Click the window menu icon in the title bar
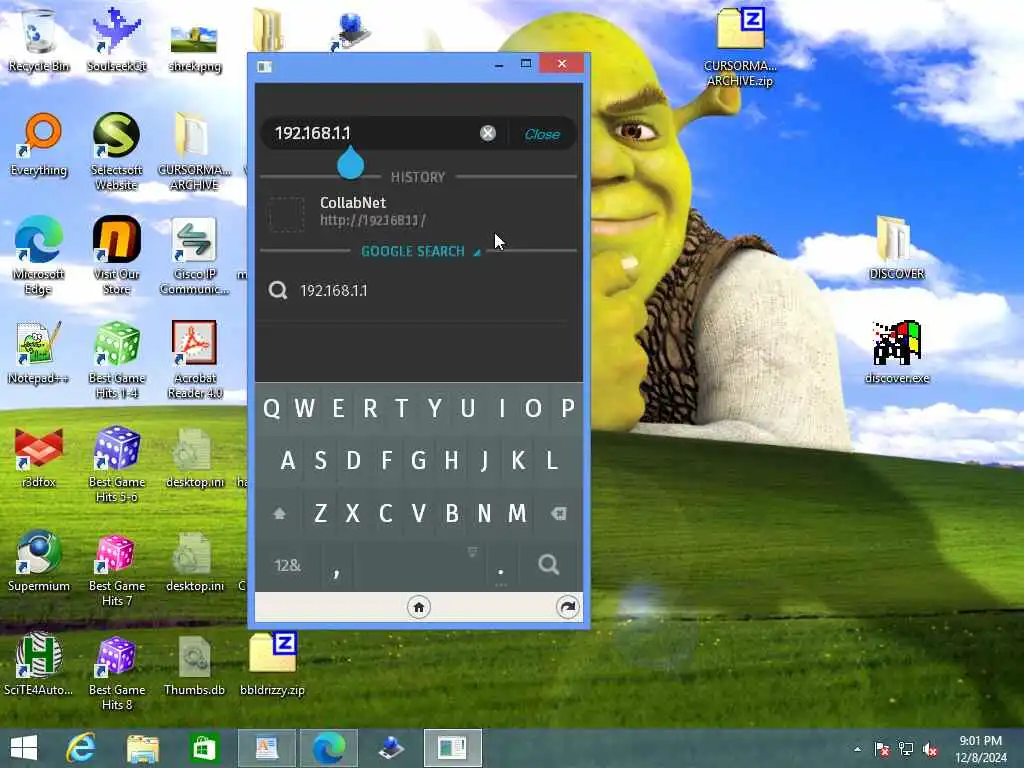Viewport: 1024px width, 768px height. [x=264, y=67]
